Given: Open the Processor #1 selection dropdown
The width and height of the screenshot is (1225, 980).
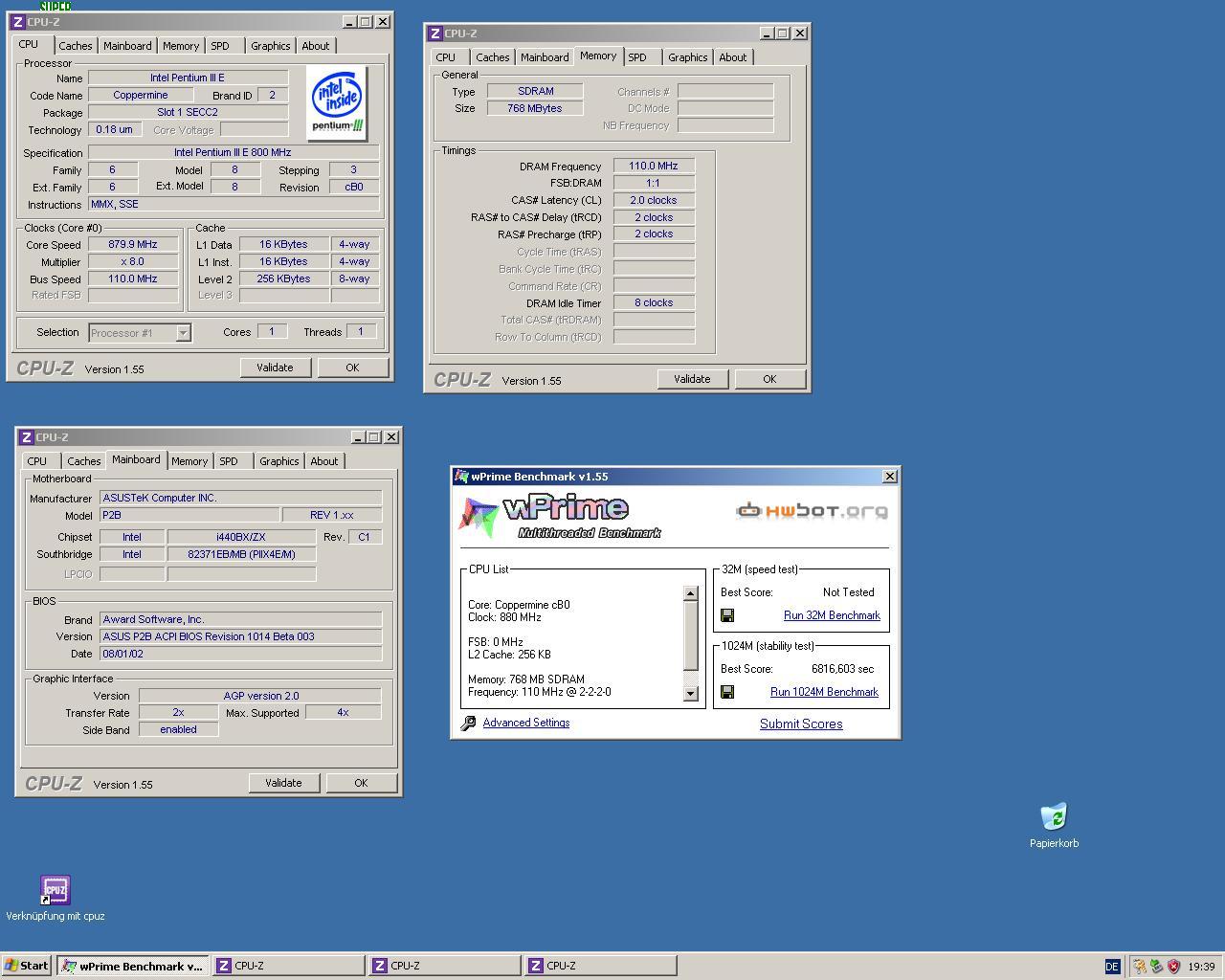Looking at the screenshot, I should coord(183,332).
